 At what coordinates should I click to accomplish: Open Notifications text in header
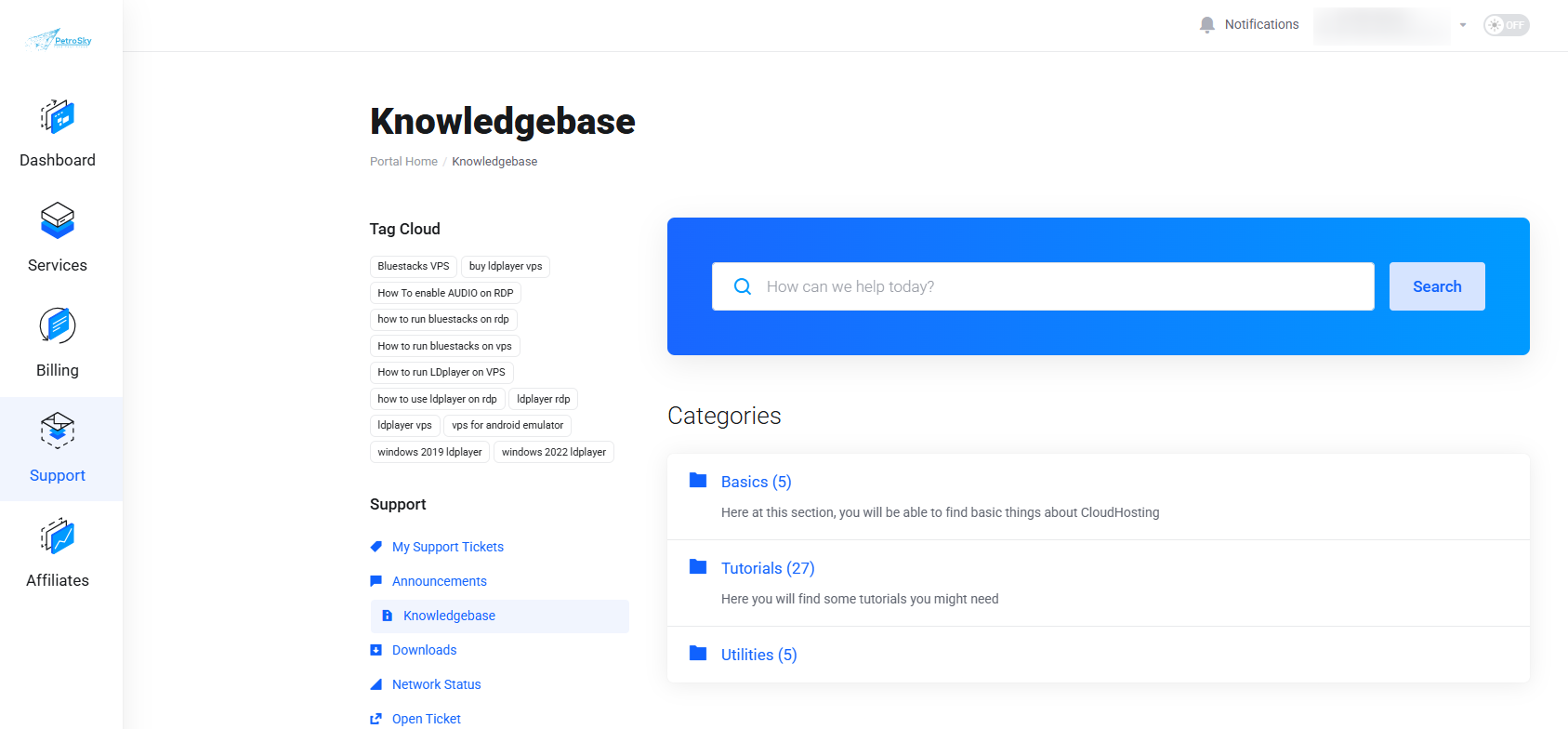pos(1261,24)
